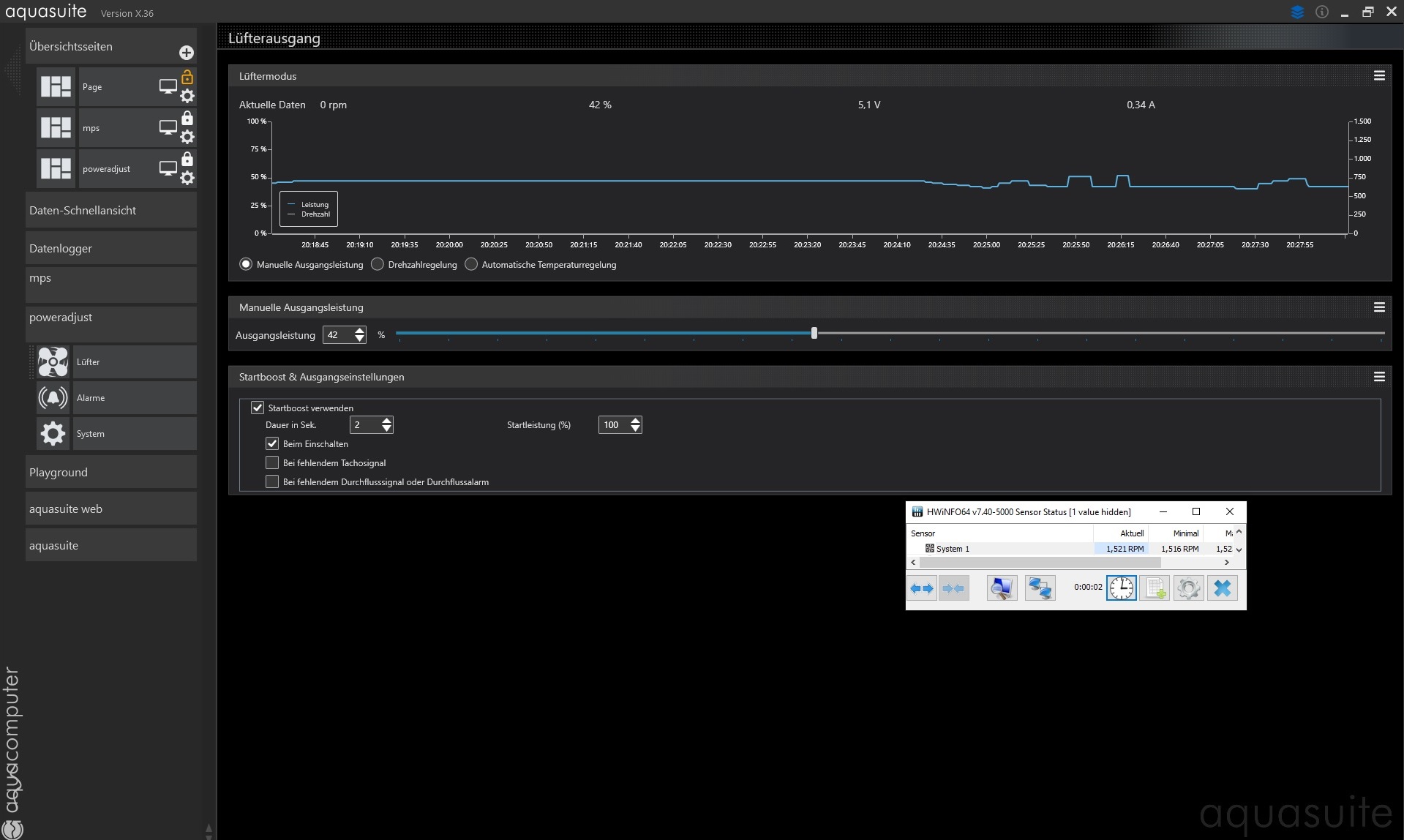This screenshot has width=1404, height=840.
Task: Click the Ausgangsleistung number input field
Action: click(x=337, y=334)
